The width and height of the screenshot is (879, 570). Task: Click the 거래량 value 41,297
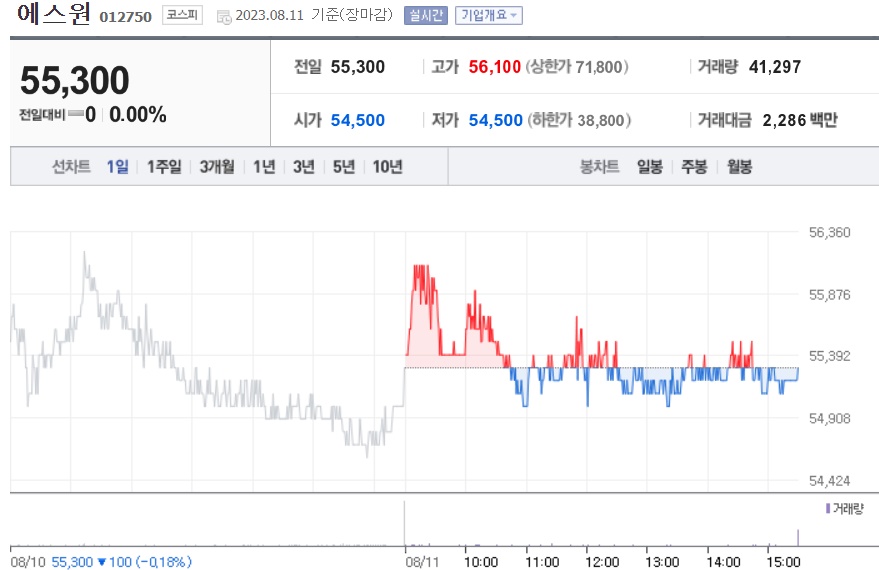click(775, 67)
